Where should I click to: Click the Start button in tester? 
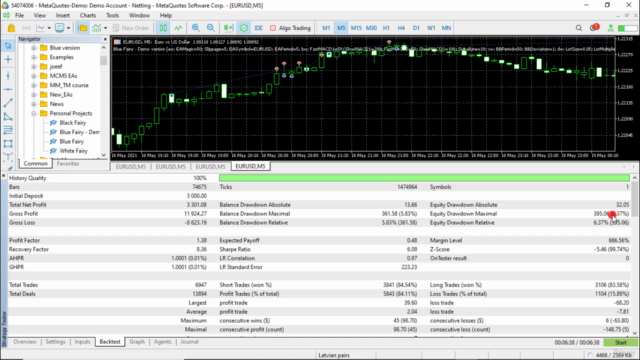[x=620, y=342]
